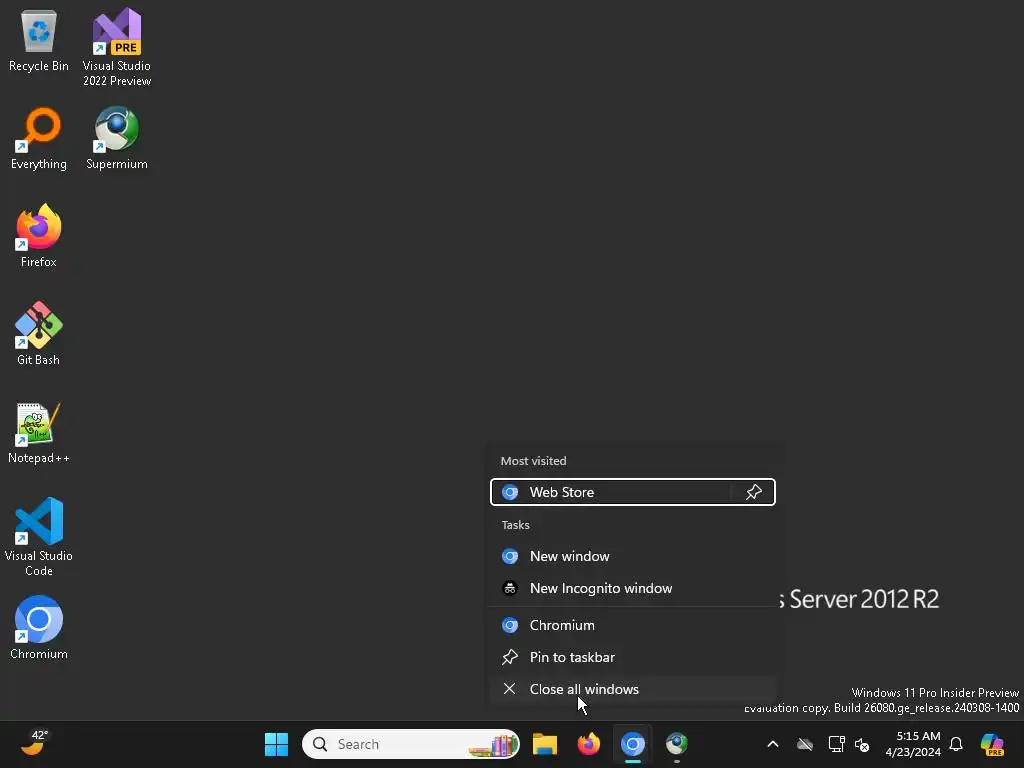Select the Everything search desktop shortcut
Image resolution: width=1024 pixels, height=768 pixels.
pos(39,138)
